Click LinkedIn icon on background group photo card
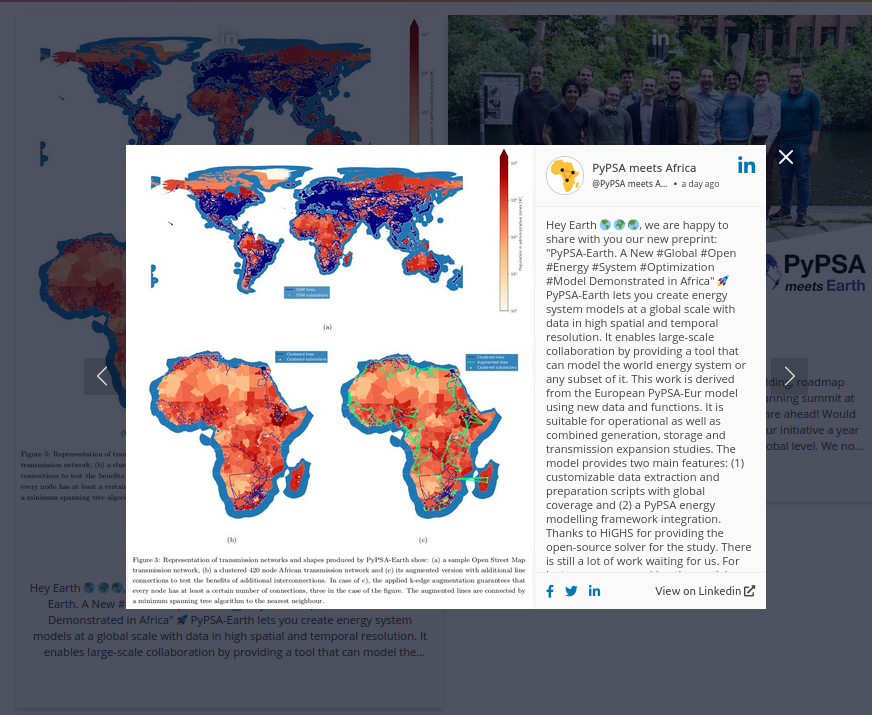 (x=660, y=38)
